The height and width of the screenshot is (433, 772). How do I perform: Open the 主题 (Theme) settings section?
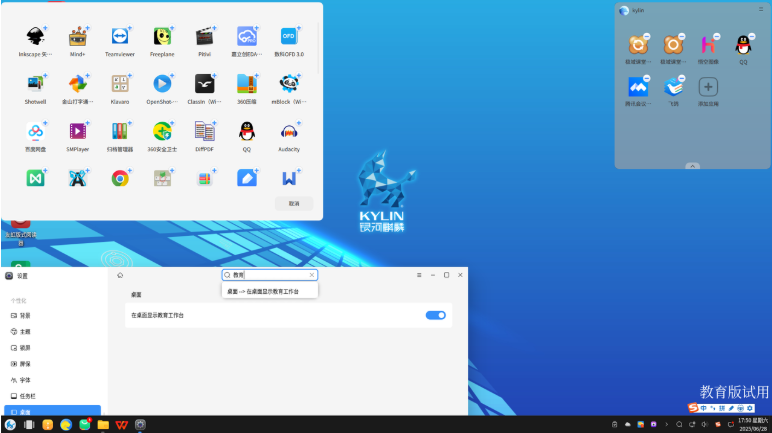tap(26, 331)
